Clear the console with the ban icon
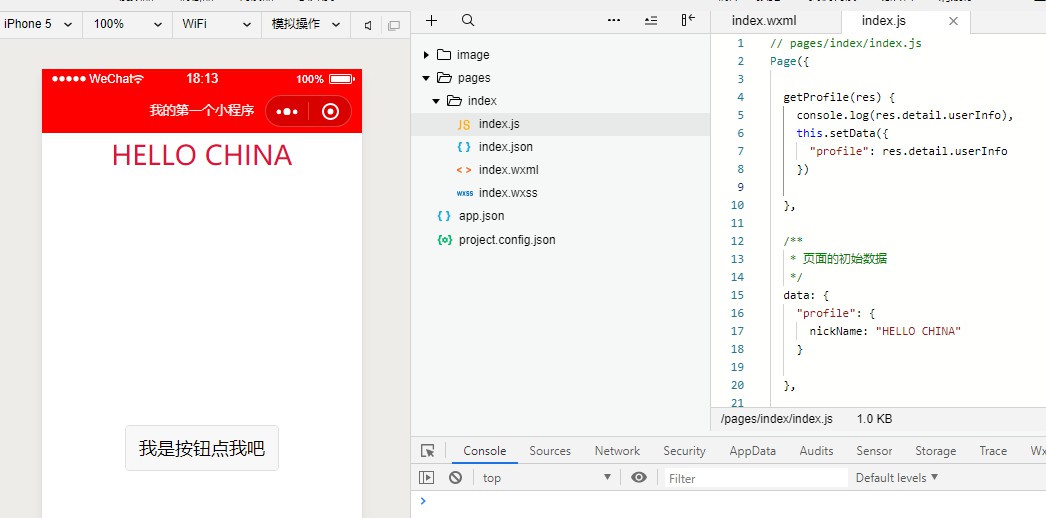Image resolution: width=1046 pixels, height=518 pixels. tap(455, 478)
